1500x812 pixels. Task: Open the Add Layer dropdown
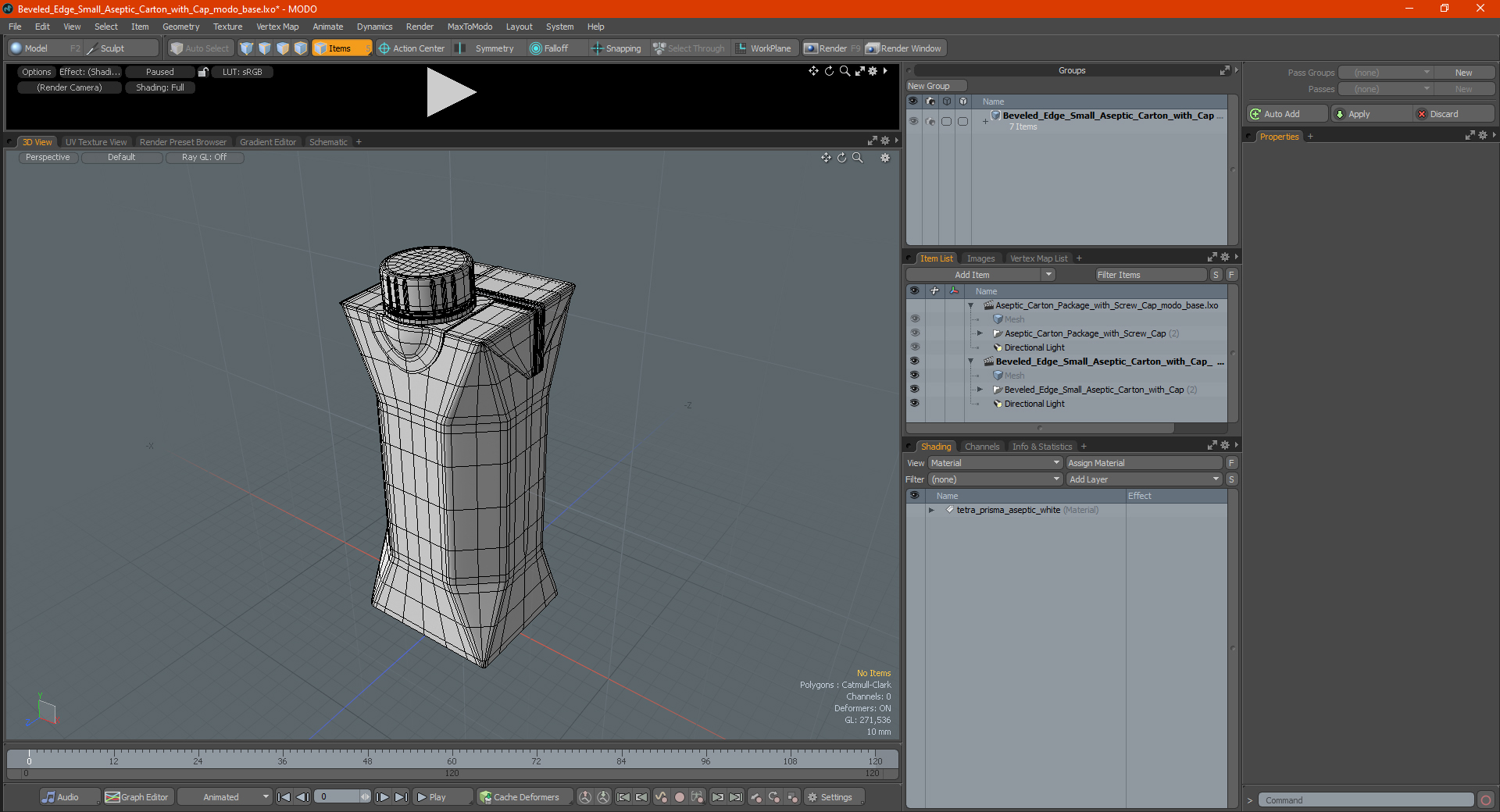pyautogui.click(x=1144, y=479)
